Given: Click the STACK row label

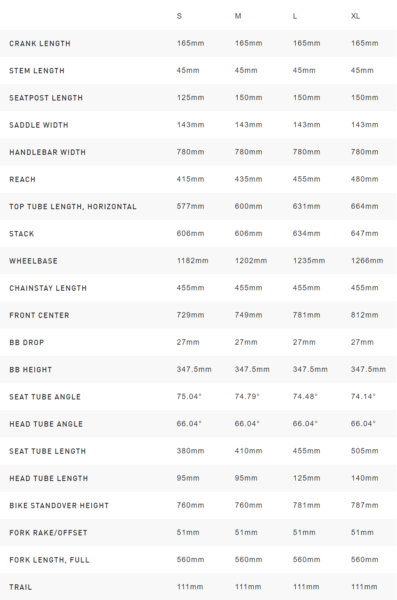Looking at the screenshot, I should click(21, 234).
